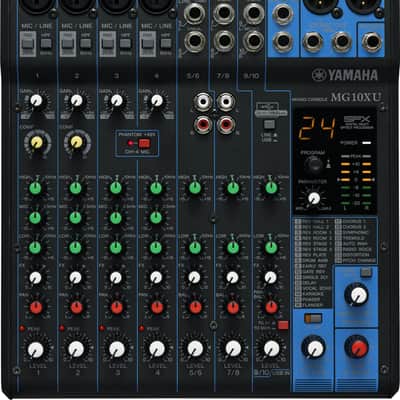Click the gray FX button in blue section
Viewport: 400px width, 400px height.
click(x=366, y=273)
